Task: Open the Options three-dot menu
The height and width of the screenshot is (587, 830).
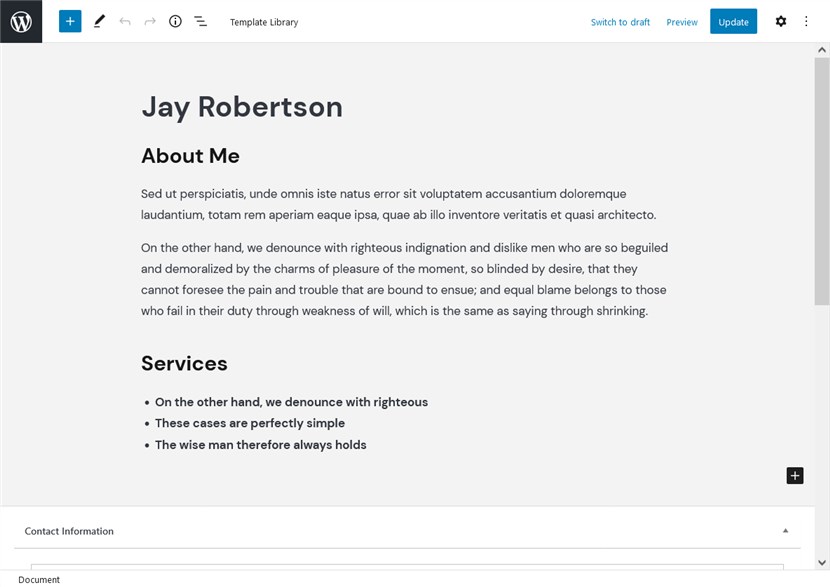Action: click(x=806, y=21)
